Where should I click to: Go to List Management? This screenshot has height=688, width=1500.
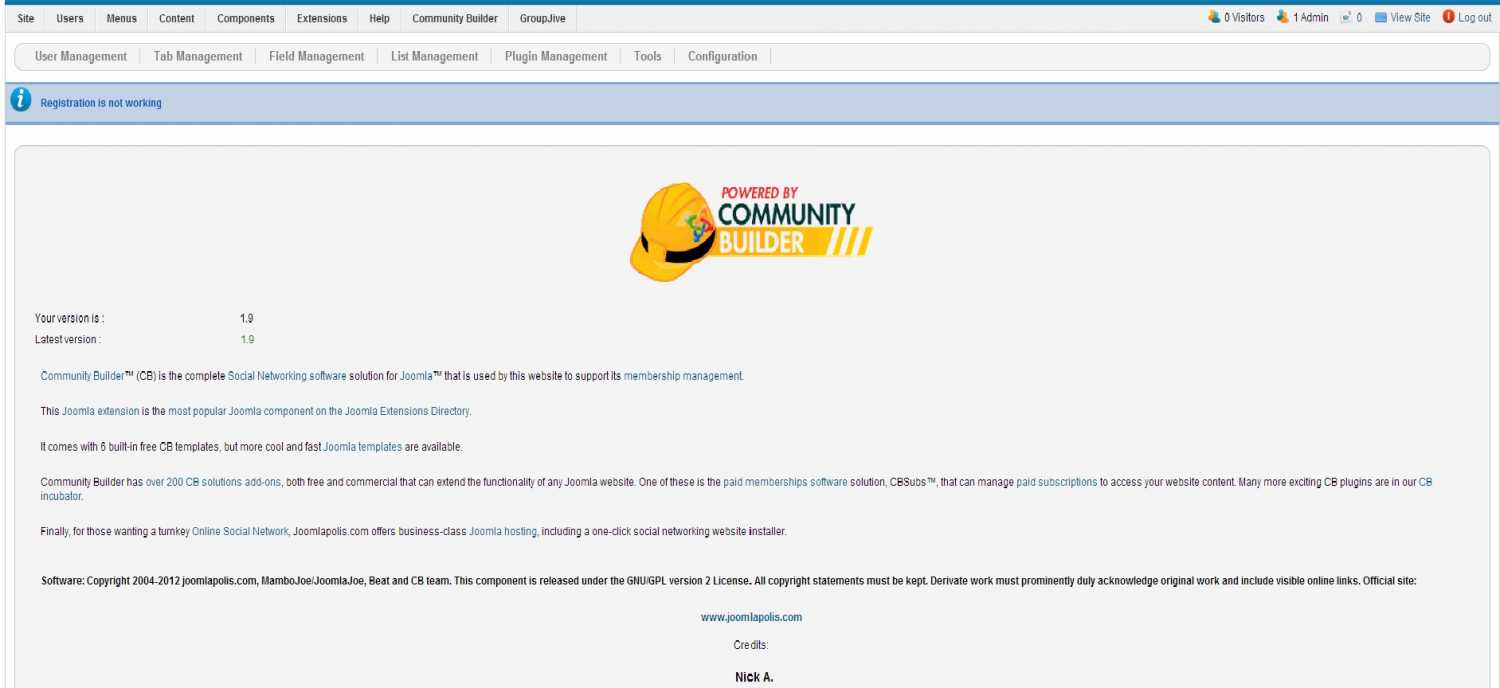pyautogui.click(x=435, y=56)
